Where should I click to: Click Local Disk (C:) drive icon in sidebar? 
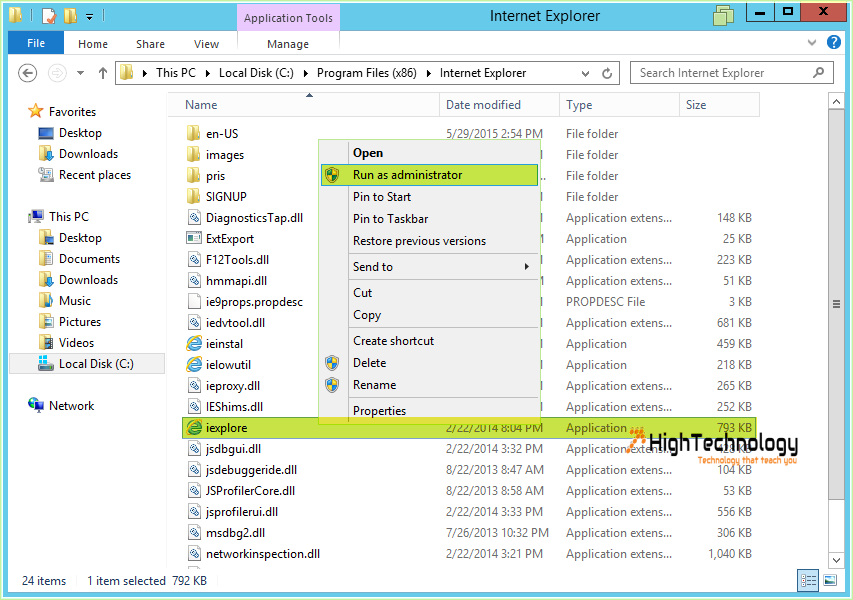(x=46, y=363)
